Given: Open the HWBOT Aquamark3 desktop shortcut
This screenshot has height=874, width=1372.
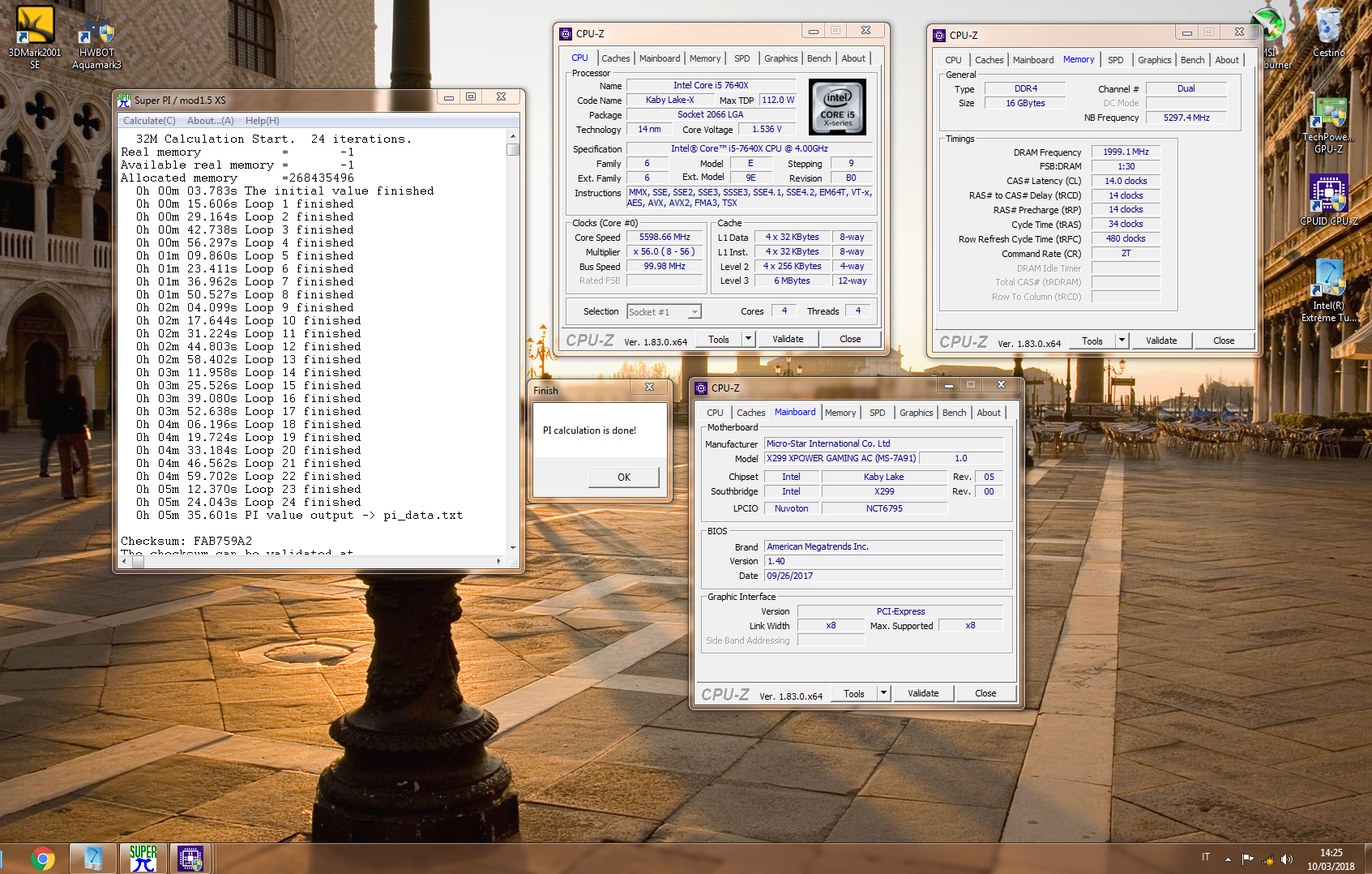Looking at the screenshot, I should tap(96, 41).
